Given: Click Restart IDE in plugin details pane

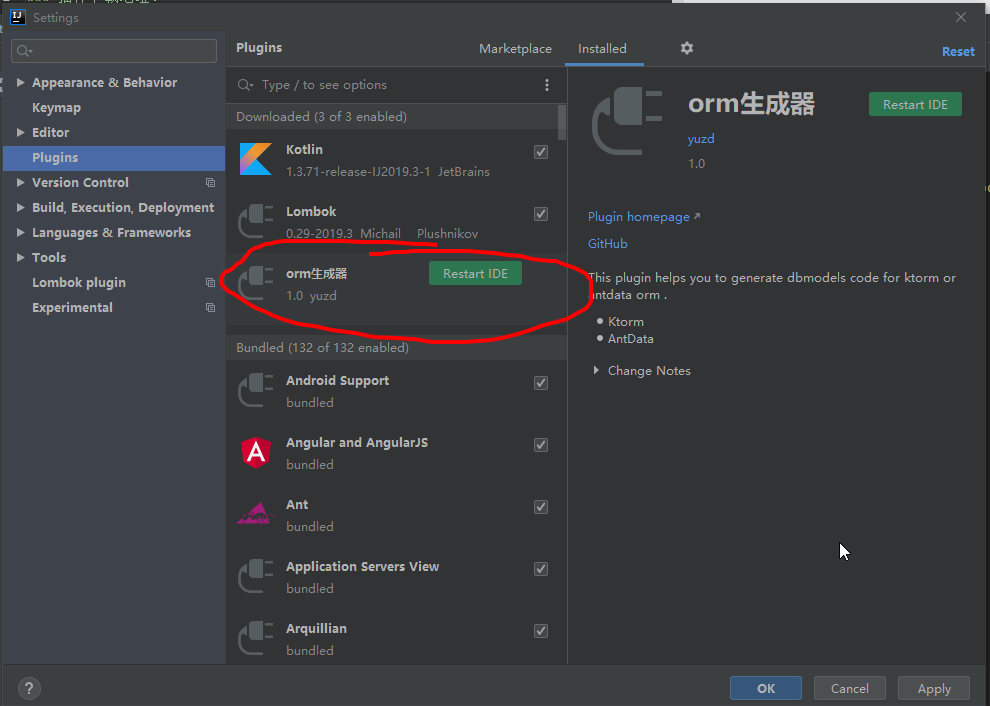Looking at the screenshot, I should (x=915, y=104).
